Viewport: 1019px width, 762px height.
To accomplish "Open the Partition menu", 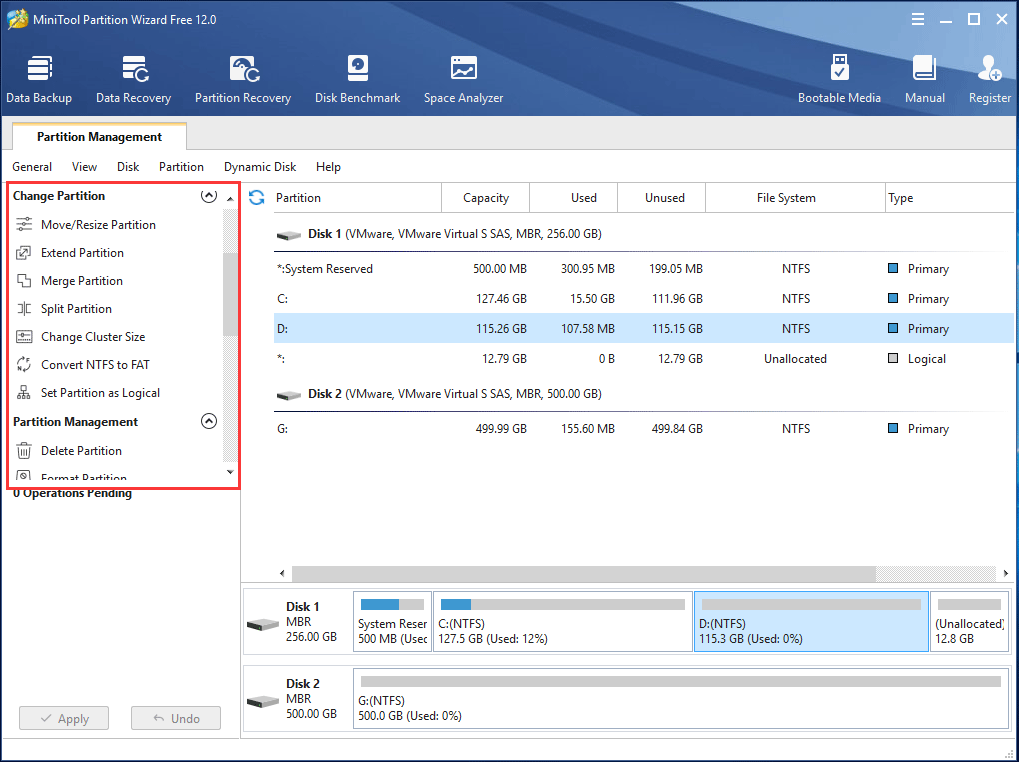I will tap(181, 167).
